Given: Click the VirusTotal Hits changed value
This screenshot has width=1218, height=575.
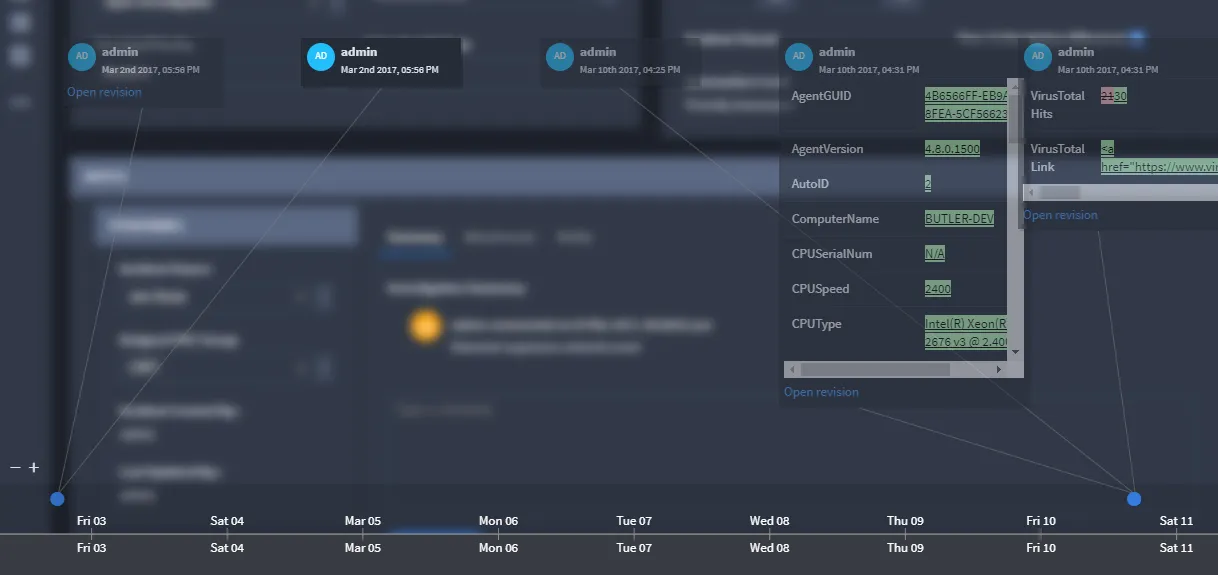Looking at the screenshot, I should tap(1114, 96).
